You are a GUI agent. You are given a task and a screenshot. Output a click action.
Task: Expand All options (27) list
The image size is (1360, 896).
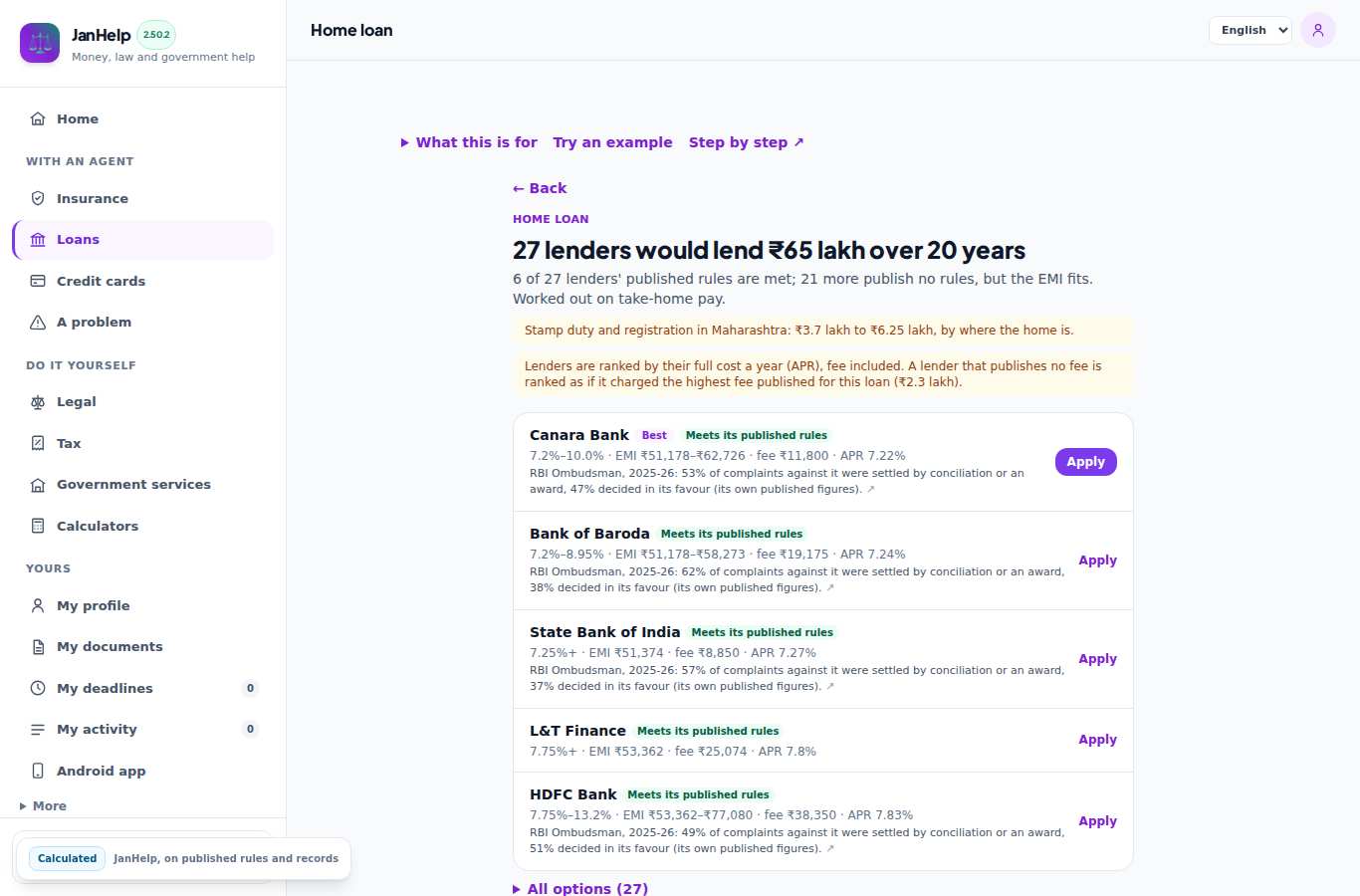pos(580,889)
